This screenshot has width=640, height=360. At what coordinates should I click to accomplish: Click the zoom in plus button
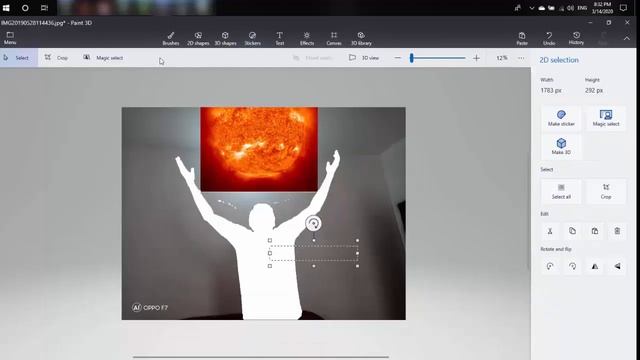point(476,58)
